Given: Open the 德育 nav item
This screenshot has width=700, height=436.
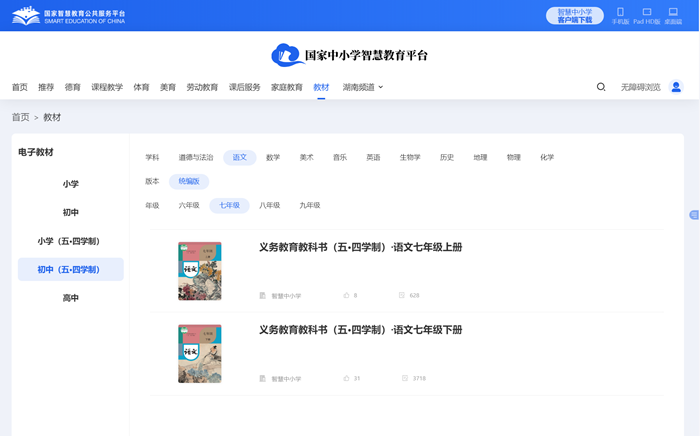Looking at the screenshot, I should coord(72,87).
